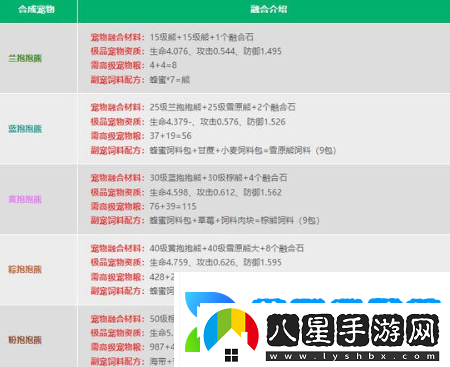The height and width of the screenshot is (367, 450).
Task: Click '需高级宠物粮:' label in 棕抱抱熊 row
Action: pos(118,277)
